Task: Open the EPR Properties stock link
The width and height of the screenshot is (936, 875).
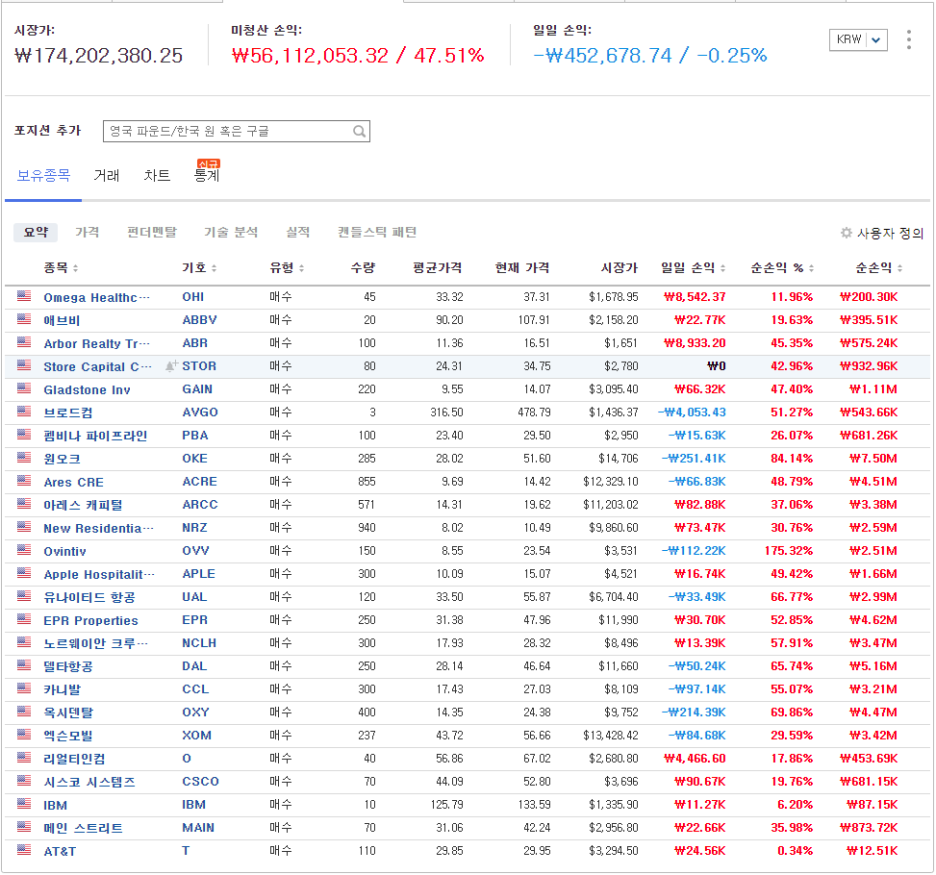Action: (91, 621)
